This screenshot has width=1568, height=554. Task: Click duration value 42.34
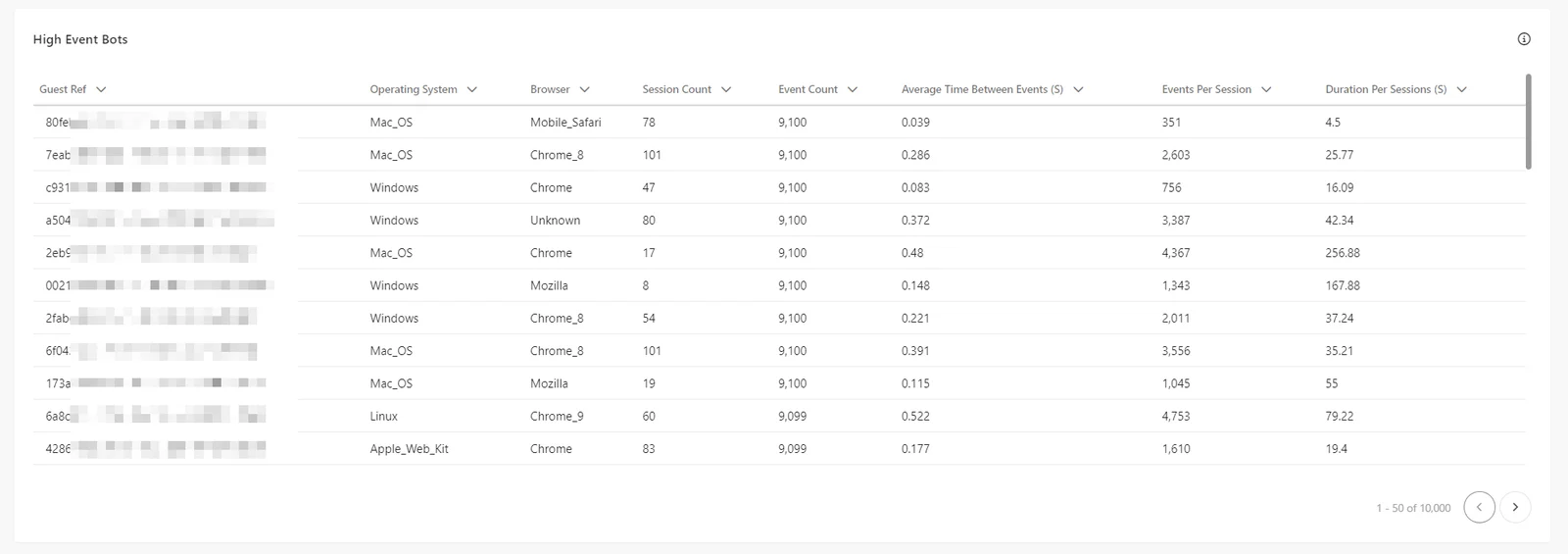tap(1340, 221)
